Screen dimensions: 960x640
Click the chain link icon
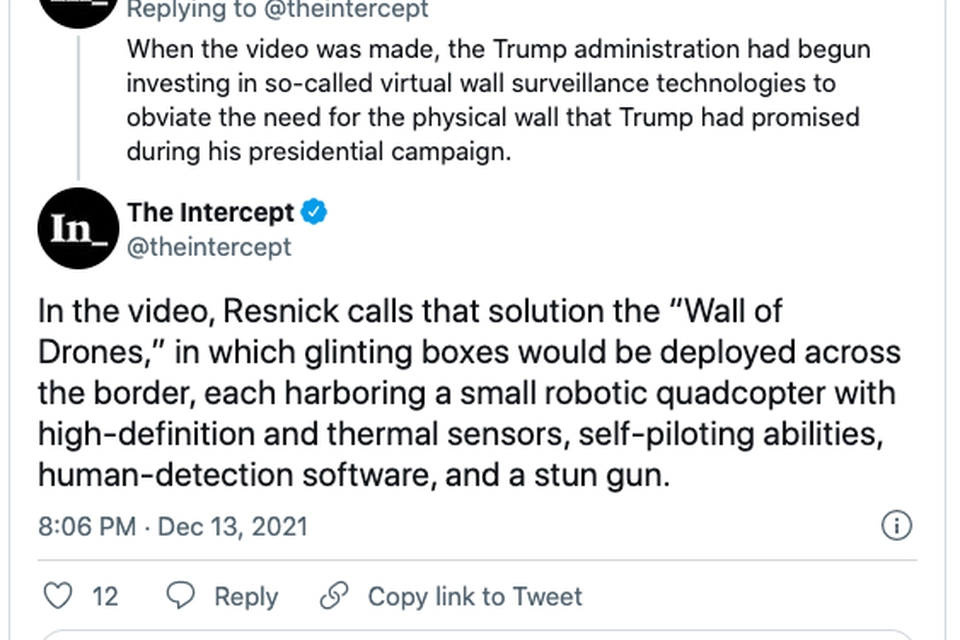tap(334, 595)
